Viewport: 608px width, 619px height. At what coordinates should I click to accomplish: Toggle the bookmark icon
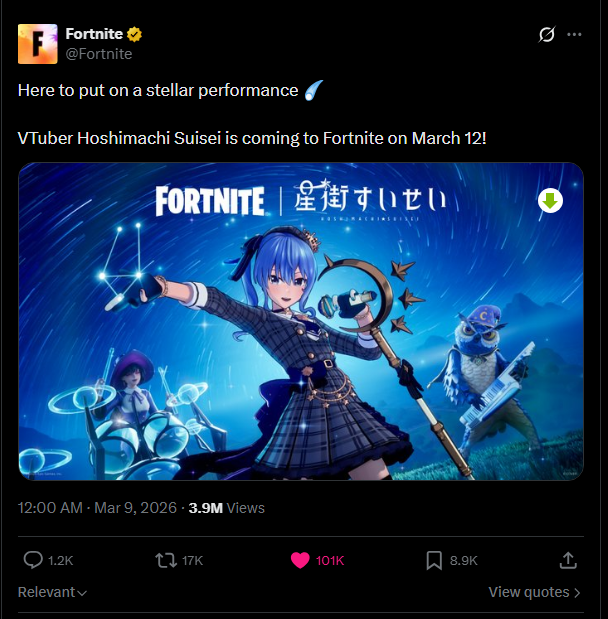[x=434, y=560]
